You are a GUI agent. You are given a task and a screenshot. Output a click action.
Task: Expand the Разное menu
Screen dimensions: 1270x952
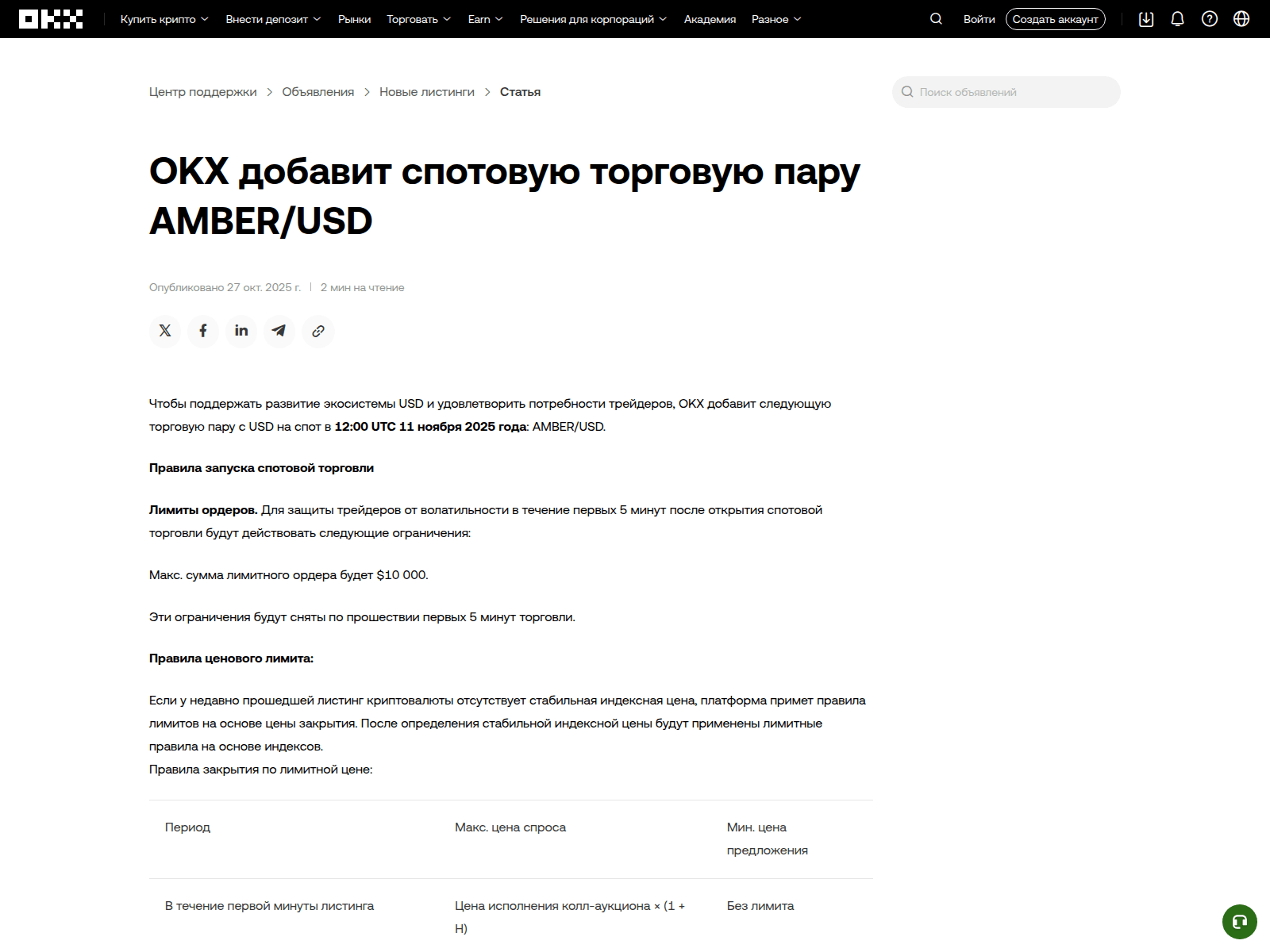tap(776, 19)
